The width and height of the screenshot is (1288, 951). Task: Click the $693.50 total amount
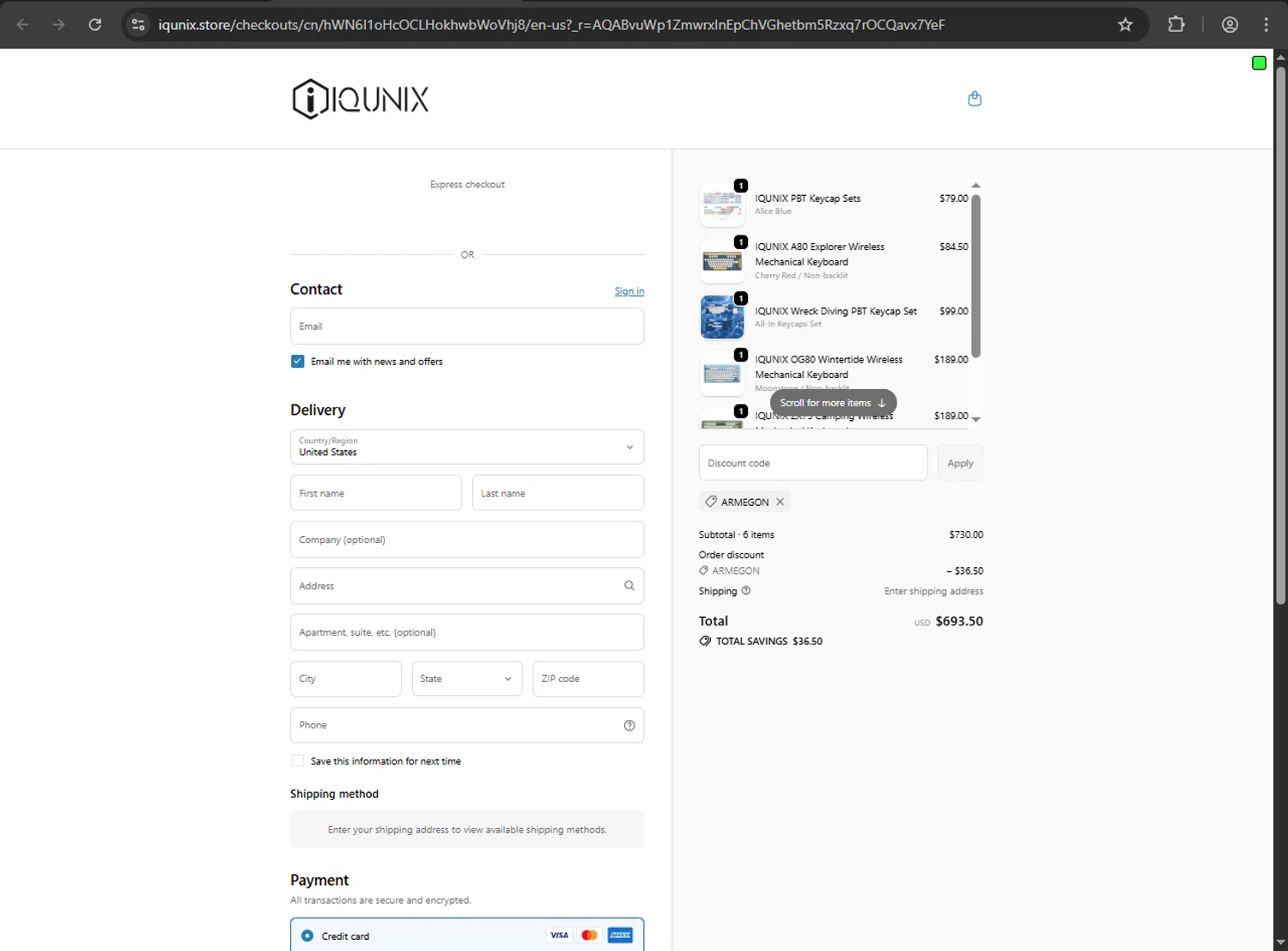click(x=959, y=621)
